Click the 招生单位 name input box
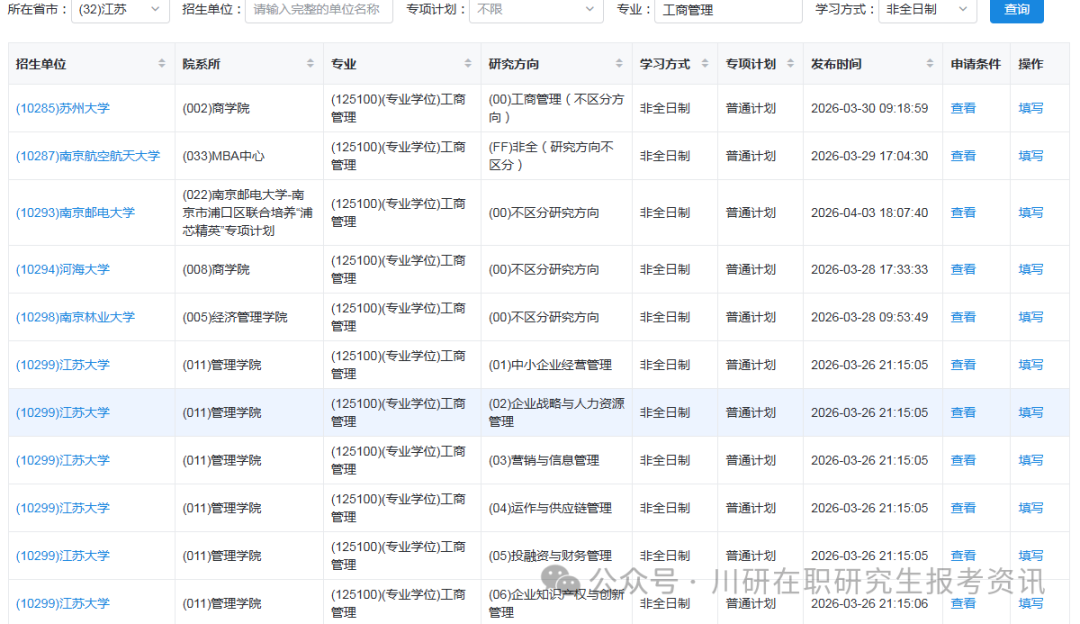This screenshot has width=1080, height=624. point(318,12)
